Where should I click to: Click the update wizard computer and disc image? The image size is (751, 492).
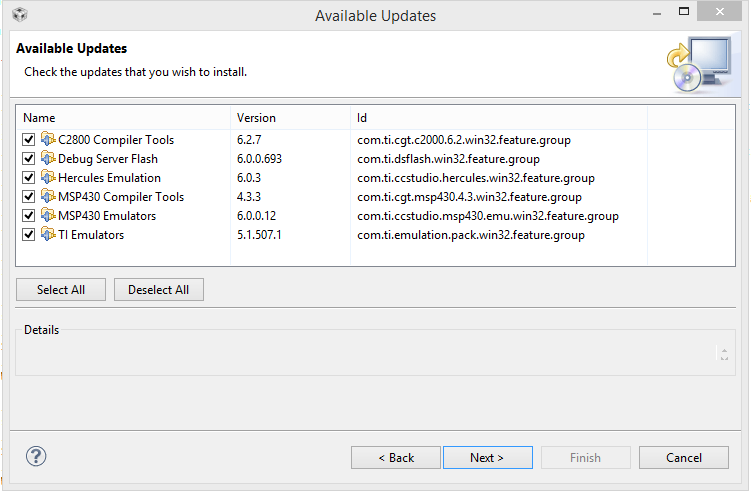[699, 65]
